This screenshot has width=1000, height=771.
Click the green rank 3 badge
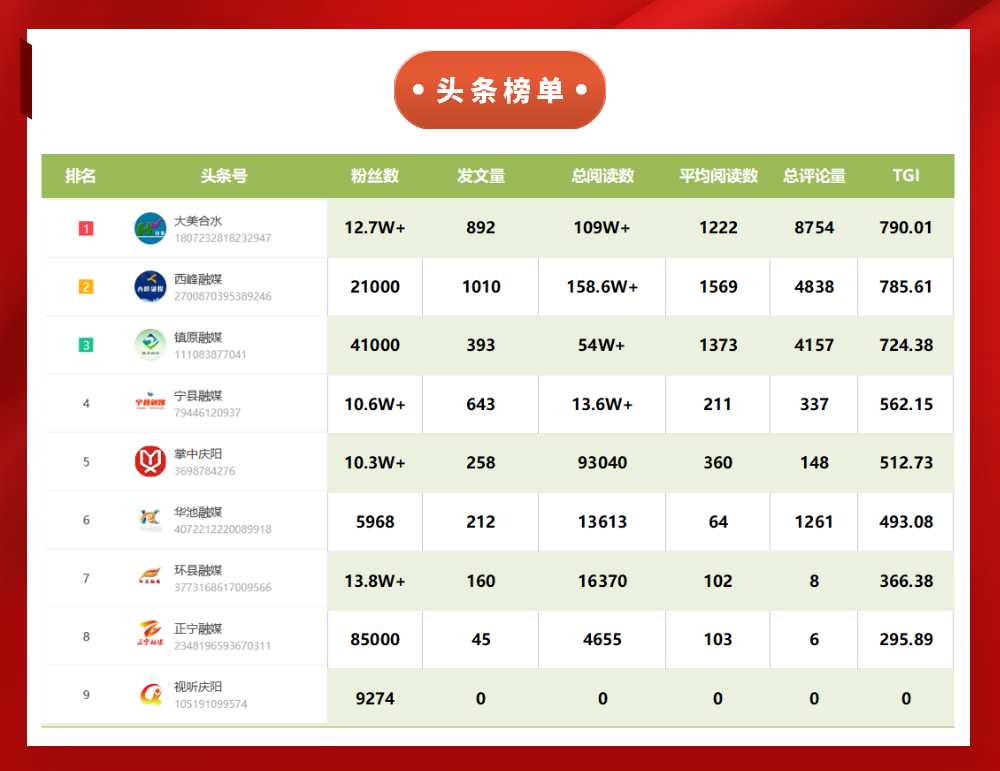86,345
